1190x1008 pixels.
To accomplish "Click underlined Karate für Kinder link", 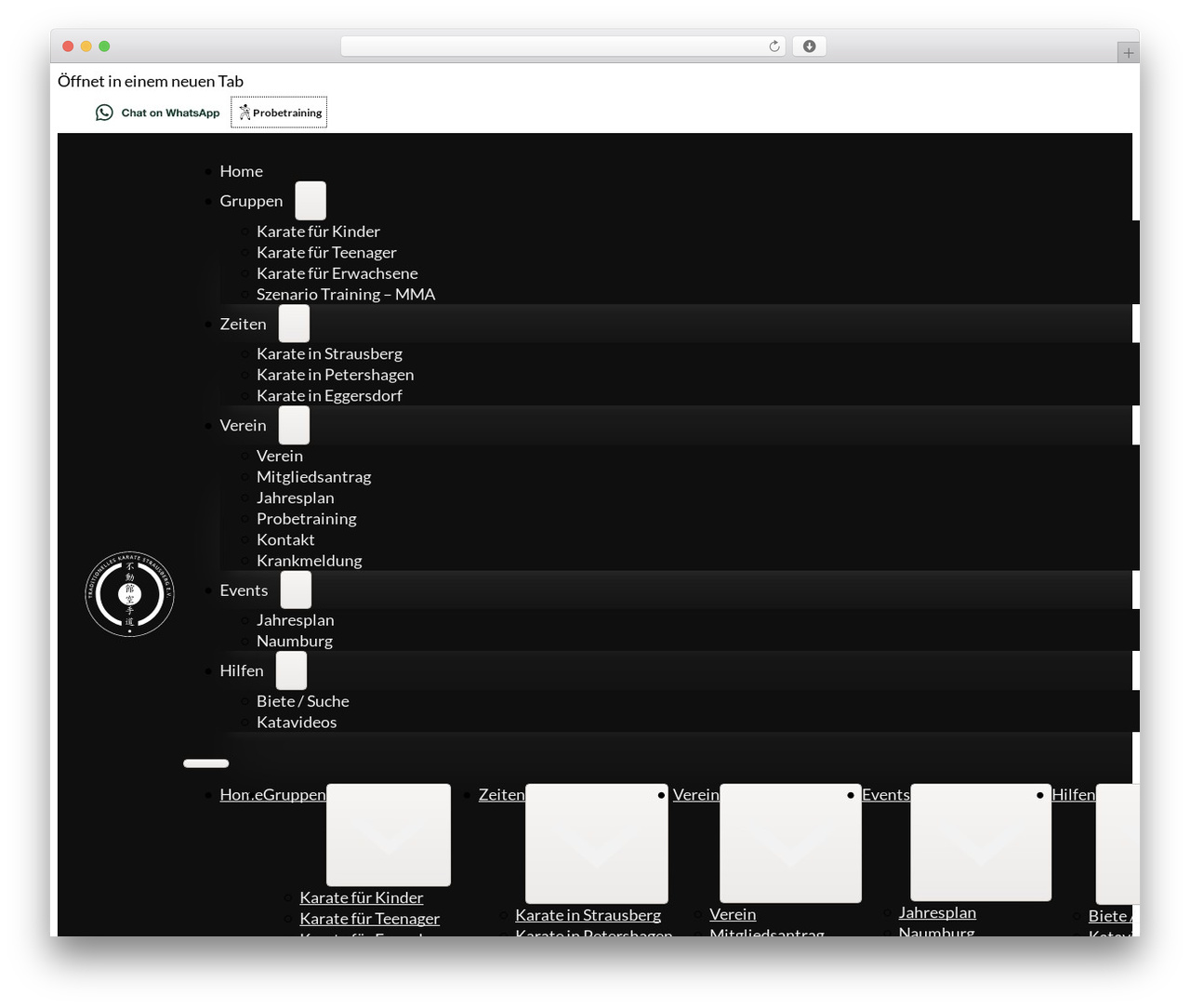I will point(362,897).
